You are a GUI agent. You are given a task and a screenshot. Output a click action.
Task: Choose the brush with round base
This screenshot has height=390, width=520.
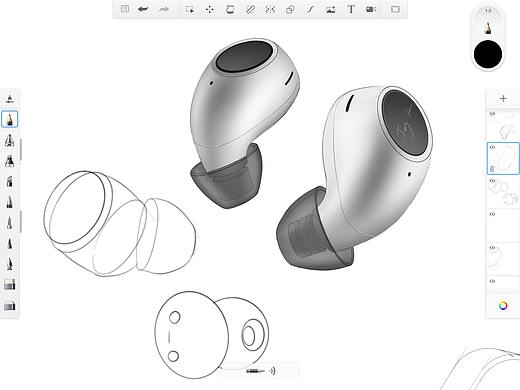(10, 264)
